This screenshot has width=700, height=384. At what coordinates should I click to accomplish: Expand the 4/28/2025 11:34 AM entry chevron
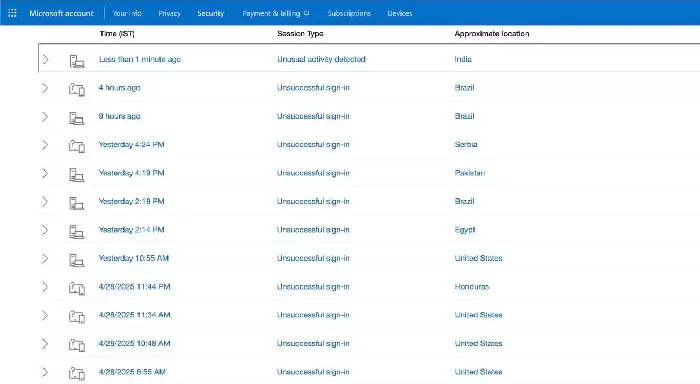point(45,315)
